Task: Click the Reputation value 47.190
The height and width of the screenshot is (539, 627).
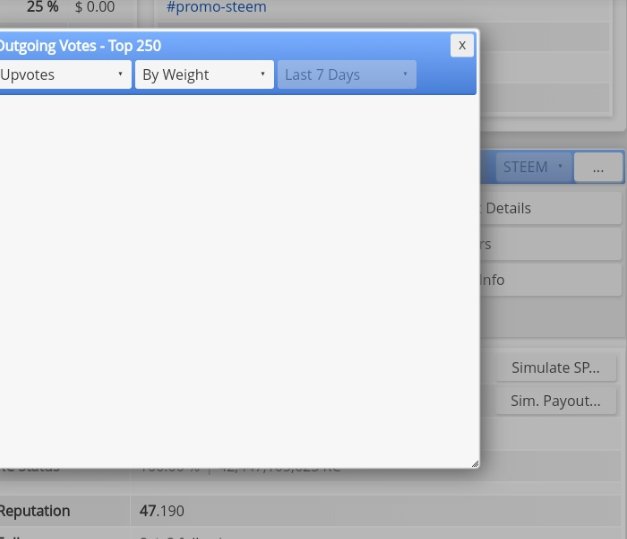Action: tap(162, 511)
